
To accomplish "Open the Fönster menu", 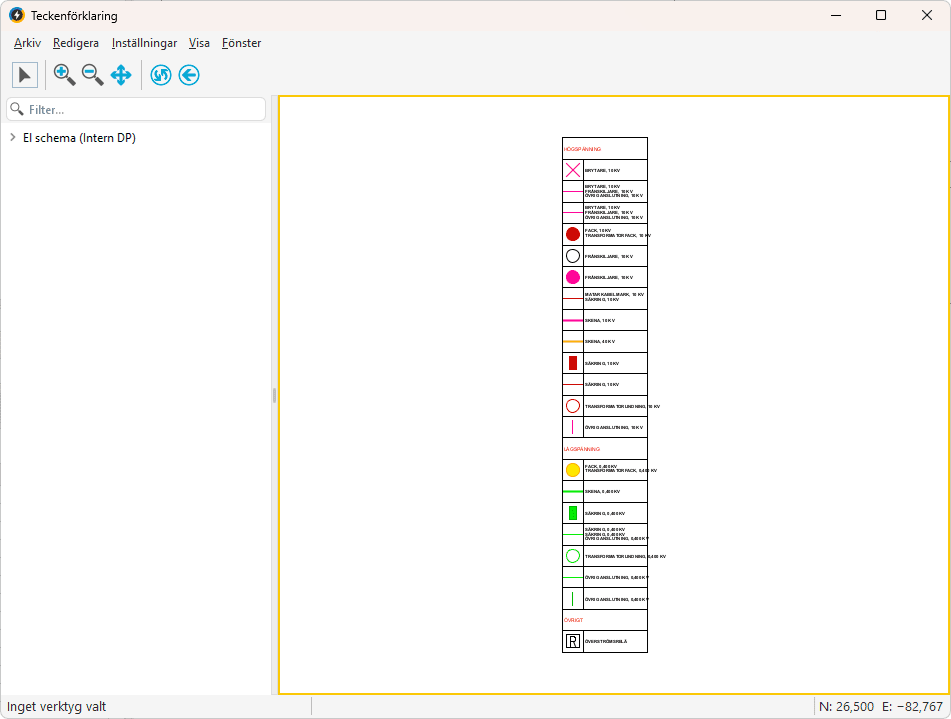I will (241, 43).
